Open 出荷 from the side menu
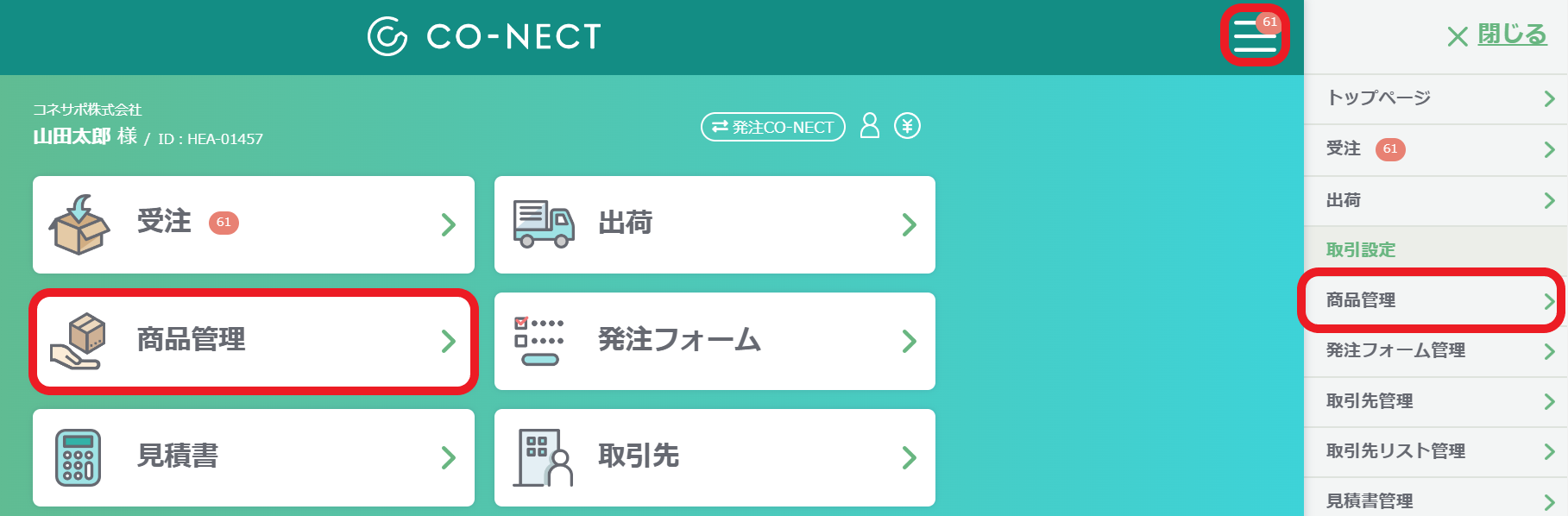Viewport: 1568px width, 516px height. coord(1433,199)
